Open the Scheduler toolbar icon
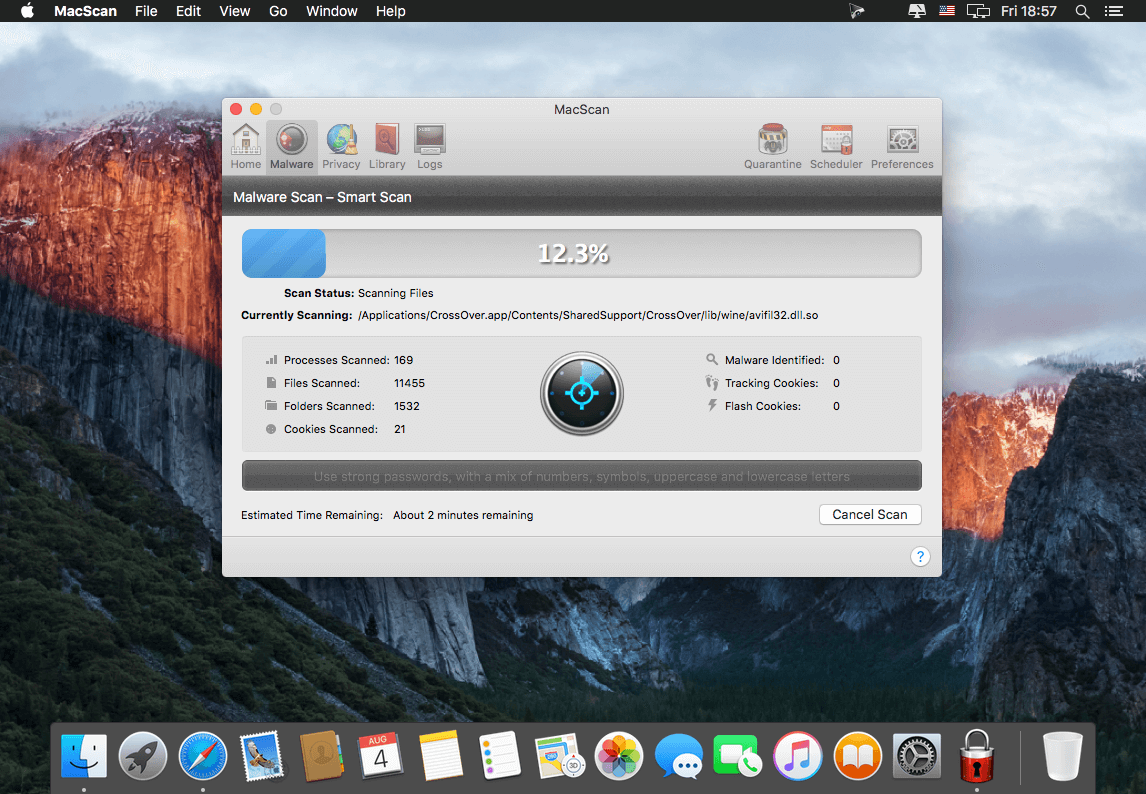Image resolution: width=1146 pixels, height=794 pixels. (x=836, y=146)
